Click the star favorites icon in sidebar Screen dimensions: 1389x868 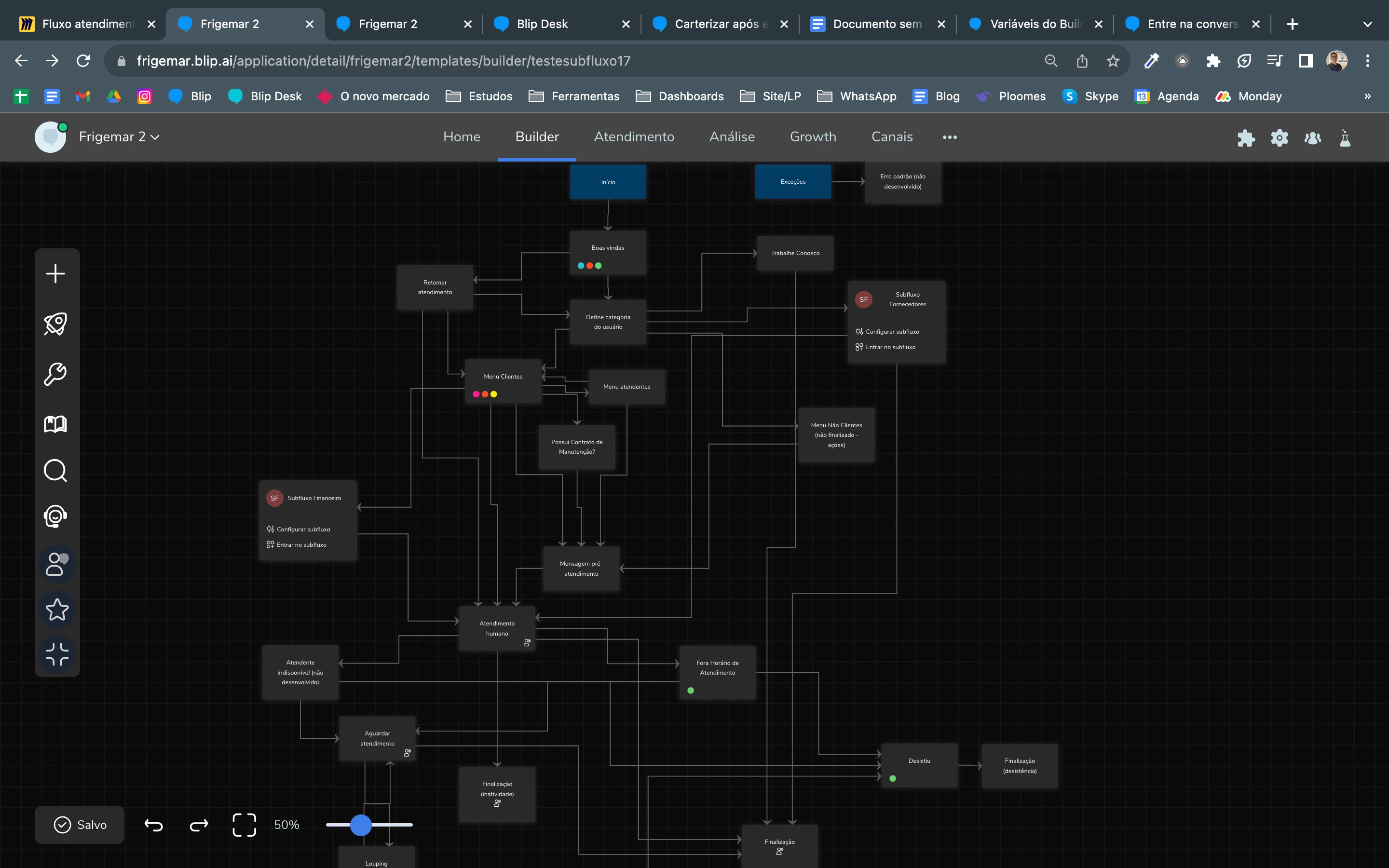coord(57,610)
